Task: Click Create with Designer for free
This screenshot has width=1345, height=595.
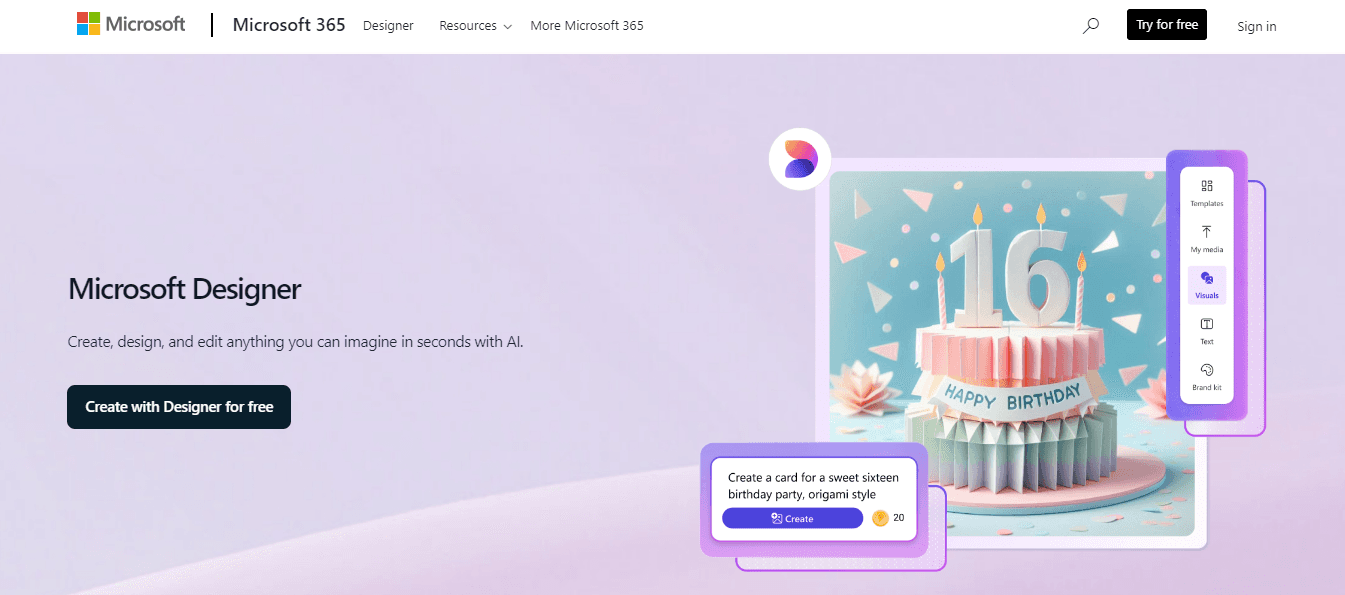Action: coord(178,406)
